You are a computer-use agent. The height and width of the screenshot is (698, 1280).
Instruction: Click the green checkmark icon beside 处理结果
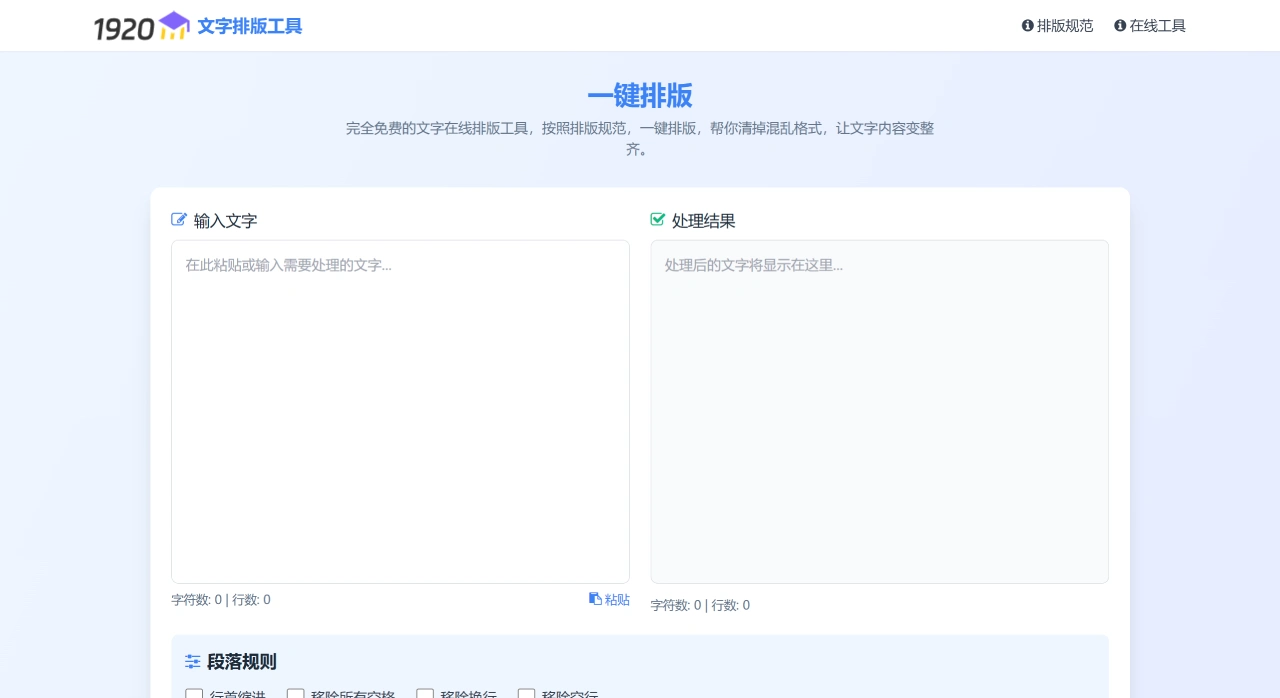[658, 219]
